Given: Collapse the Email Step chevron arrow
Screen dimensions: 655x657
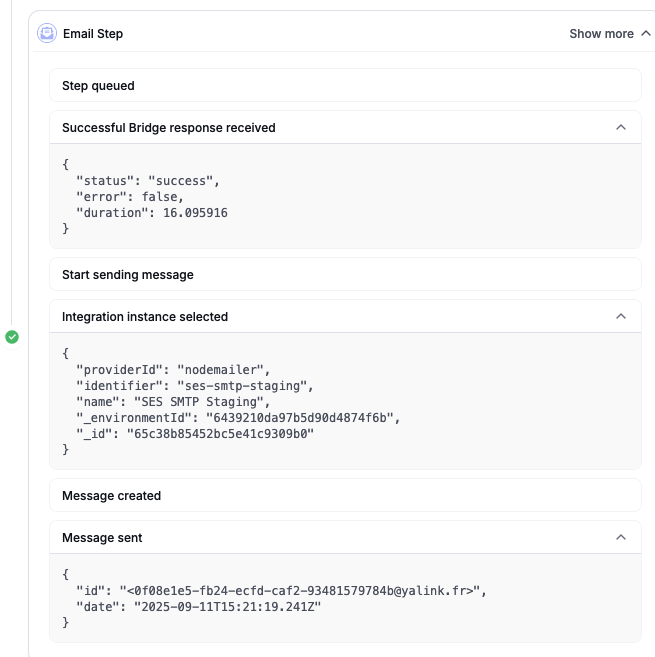Looking at the screenshot, I should pyautogui.click(x=645, y=33).
